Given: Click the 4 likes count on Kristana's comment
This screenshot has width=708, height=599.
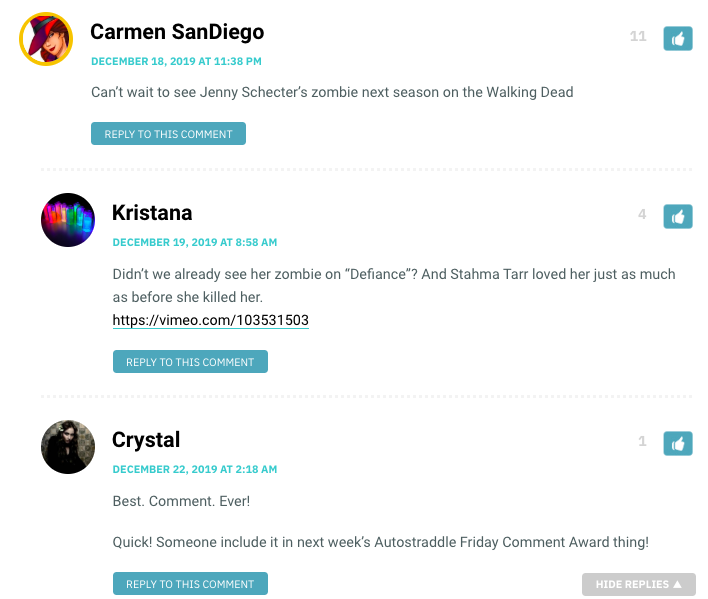Looking at the screenshot, I should point(642,214).
